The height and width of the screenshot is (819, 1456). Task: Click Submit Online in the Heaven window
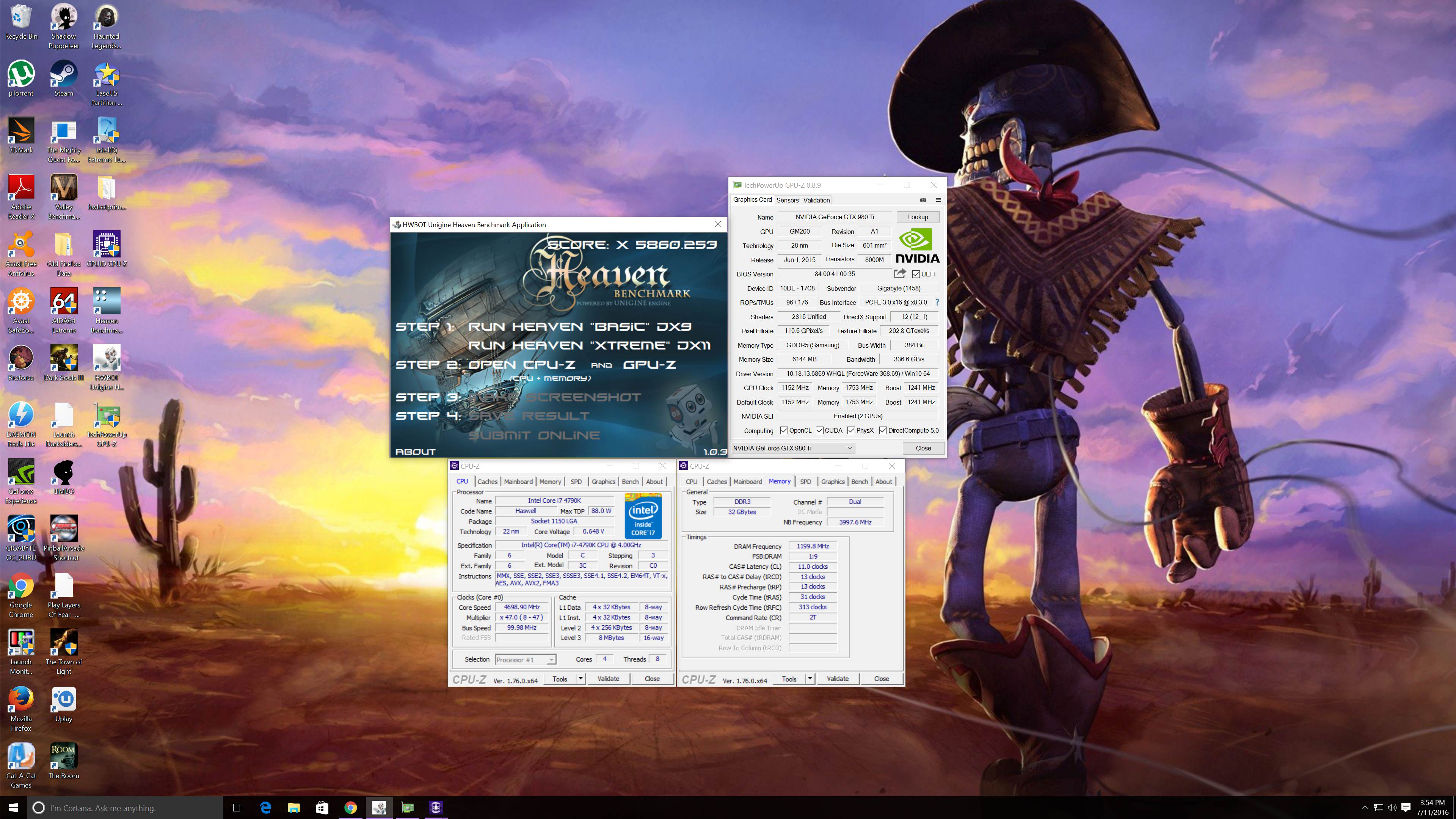pyautogui.click(x=534, y=435)
